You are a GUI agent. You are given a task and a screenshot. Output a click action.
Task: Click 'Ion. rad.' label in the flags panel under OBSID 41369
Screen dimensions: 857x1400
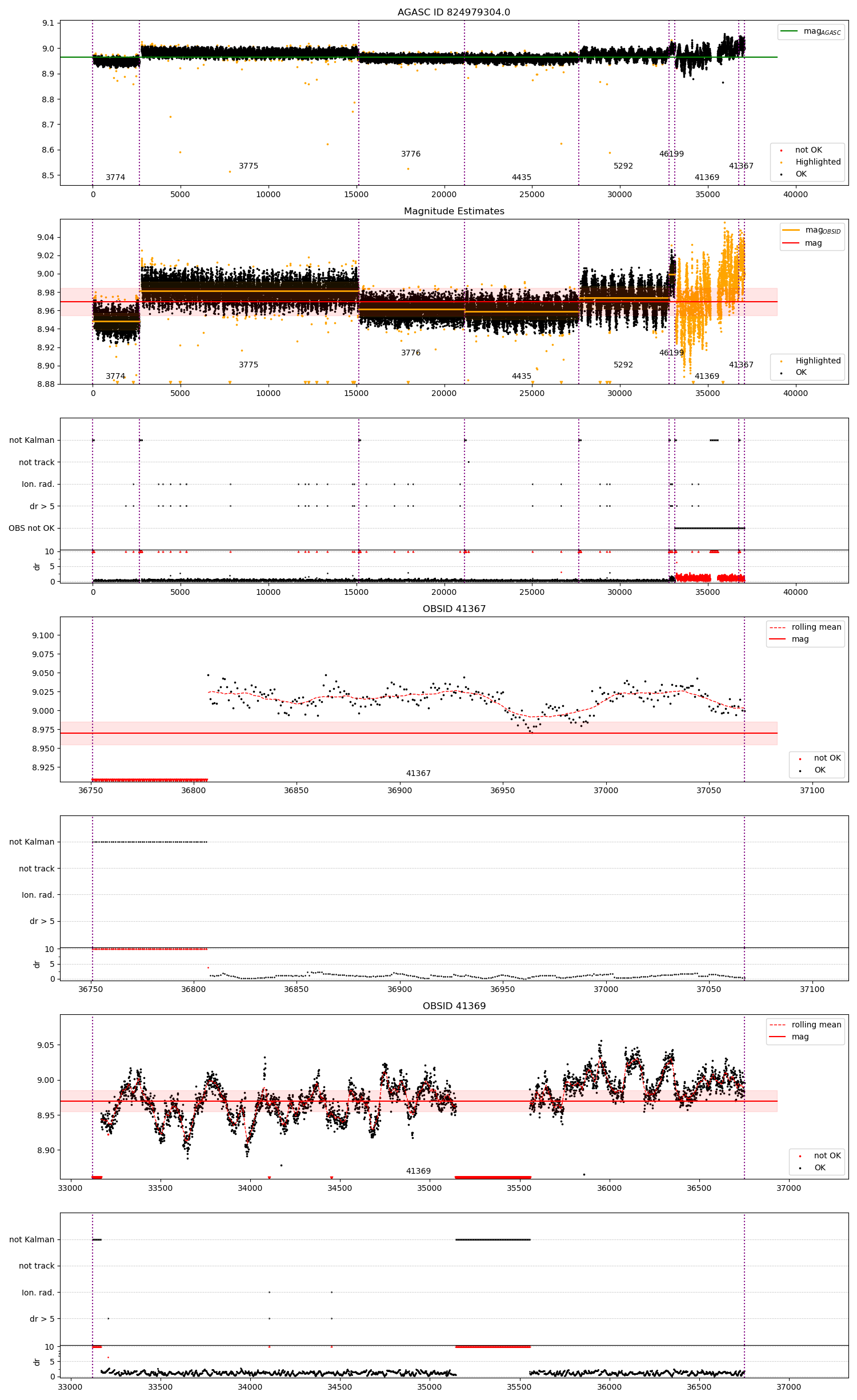[38, 1293]
